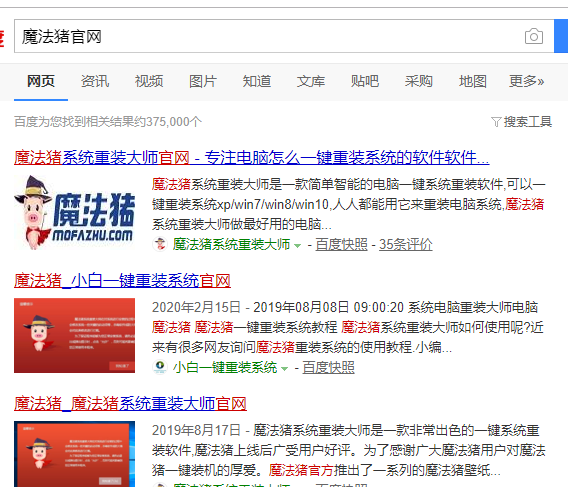The height and width of the screenshot is (487, 568).
Task: Expand the 更多» tabs menu
Action: [x=526, y=81]
